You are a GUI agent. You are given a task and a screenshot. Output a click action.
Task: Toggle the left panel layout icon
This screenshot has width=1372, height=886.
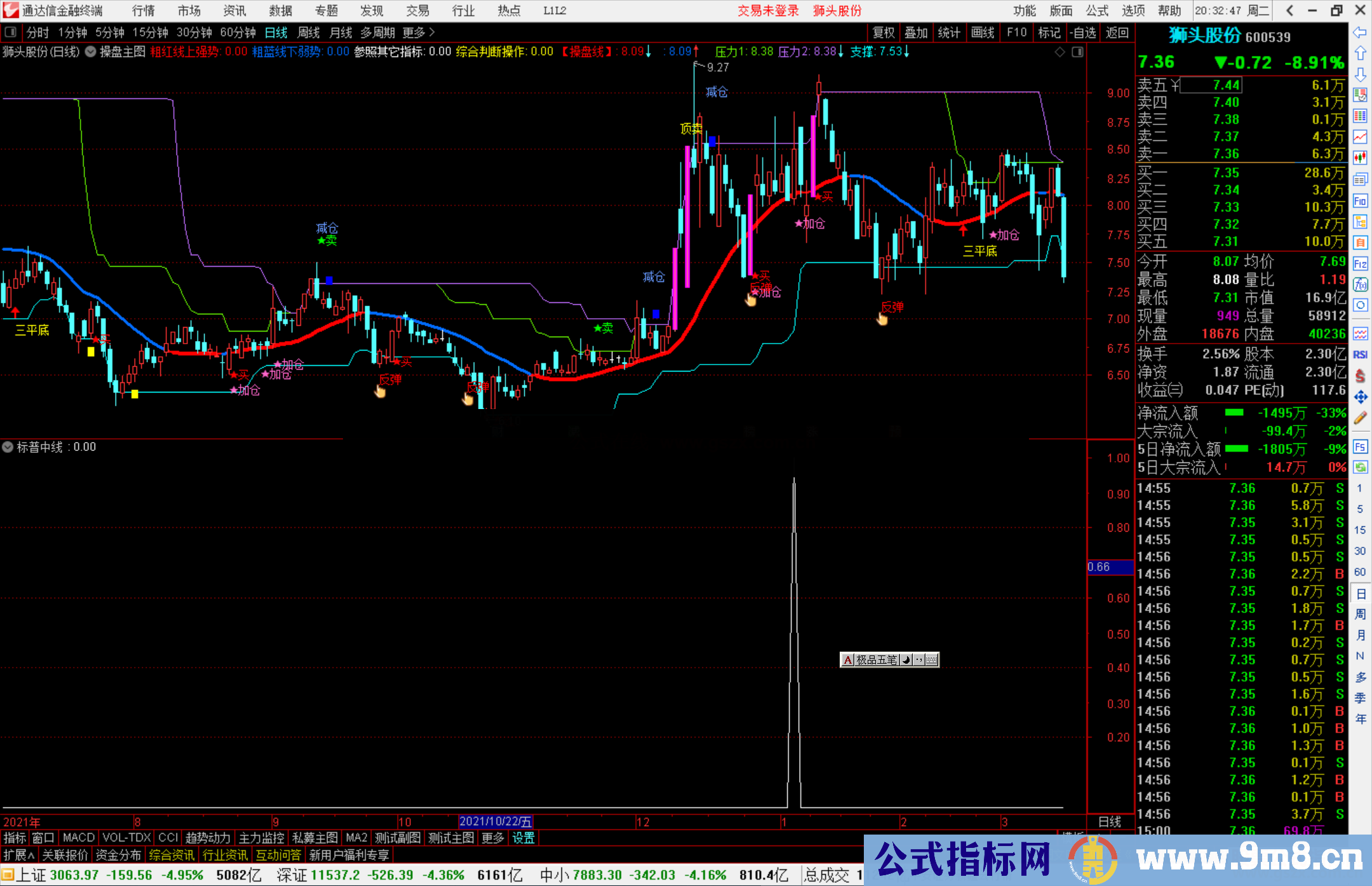(11, 32)
